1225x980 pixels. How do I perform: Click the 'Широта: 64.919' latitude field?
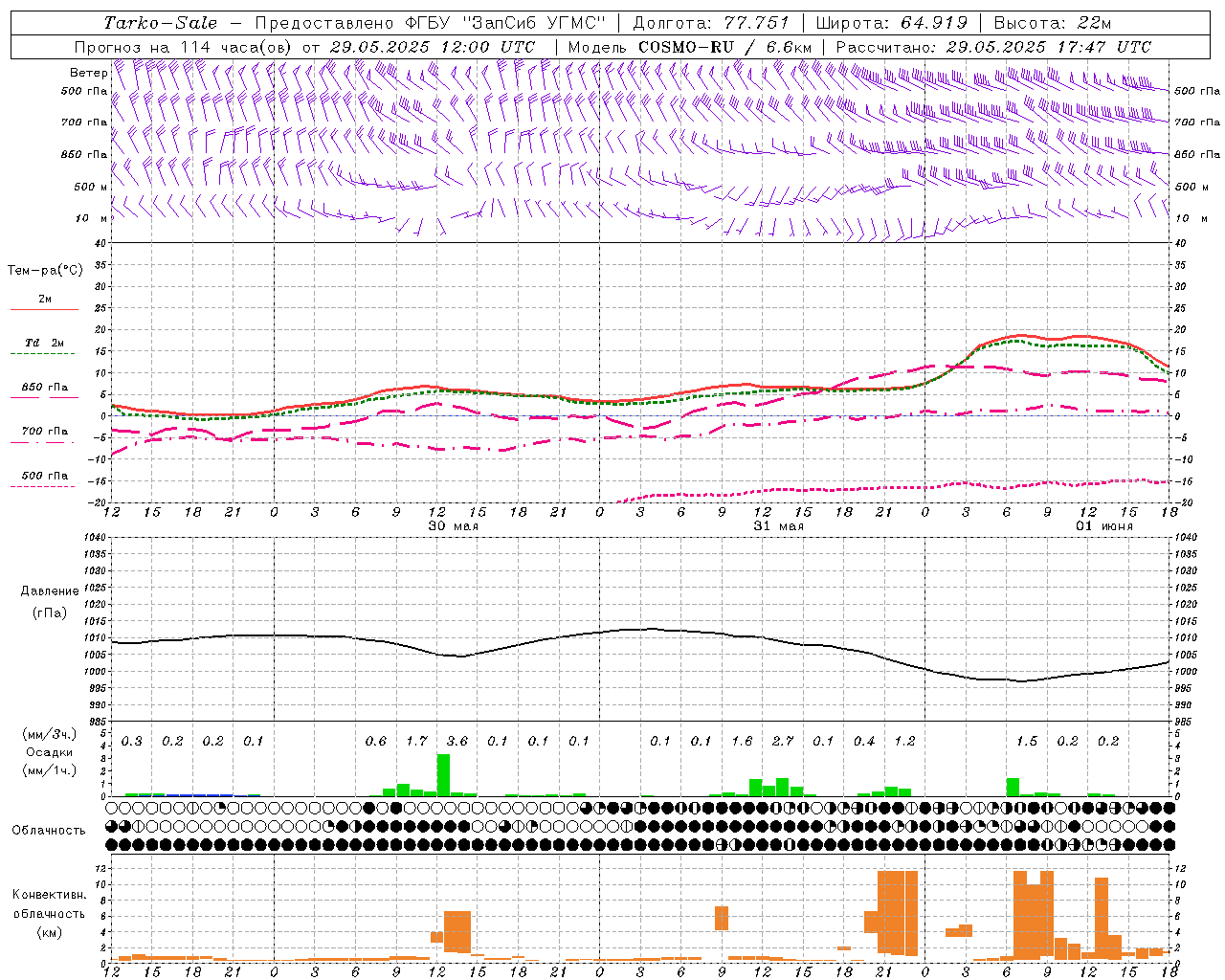pos(892,23)
